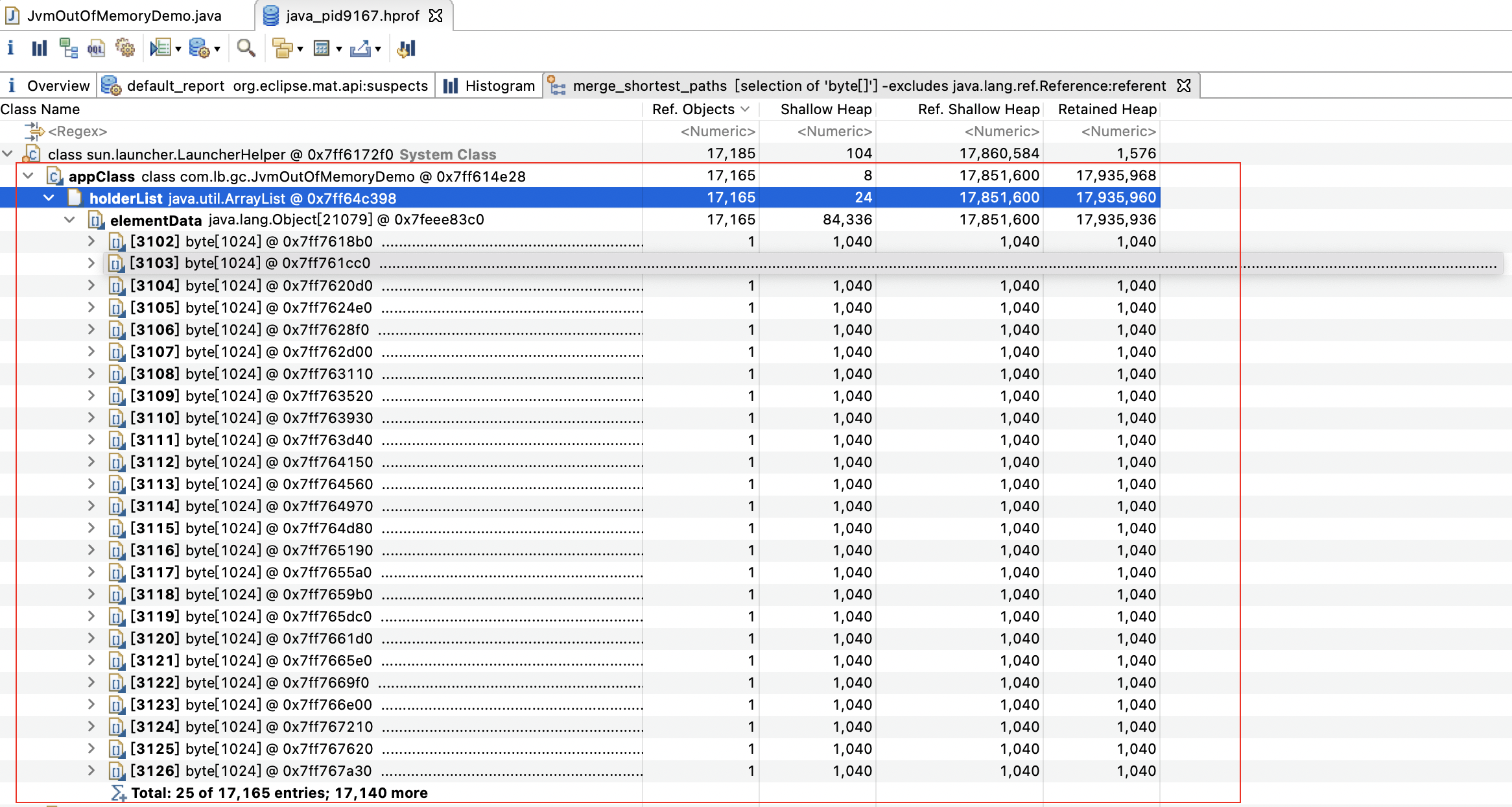Open the Histogram toolbar icon
1512x807 pixels.
click(x=40, y=49)
